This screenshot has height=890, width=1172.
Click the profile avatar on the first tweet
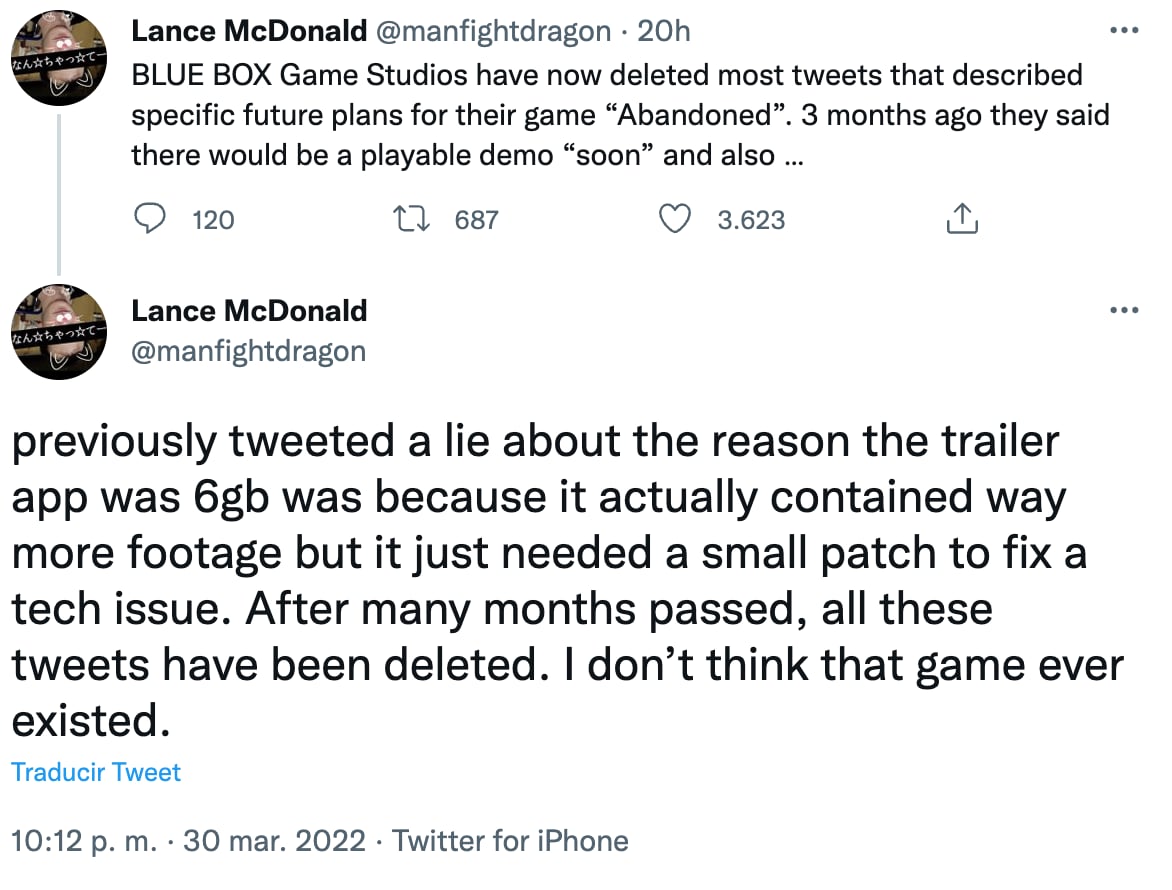tap(58, 58)
